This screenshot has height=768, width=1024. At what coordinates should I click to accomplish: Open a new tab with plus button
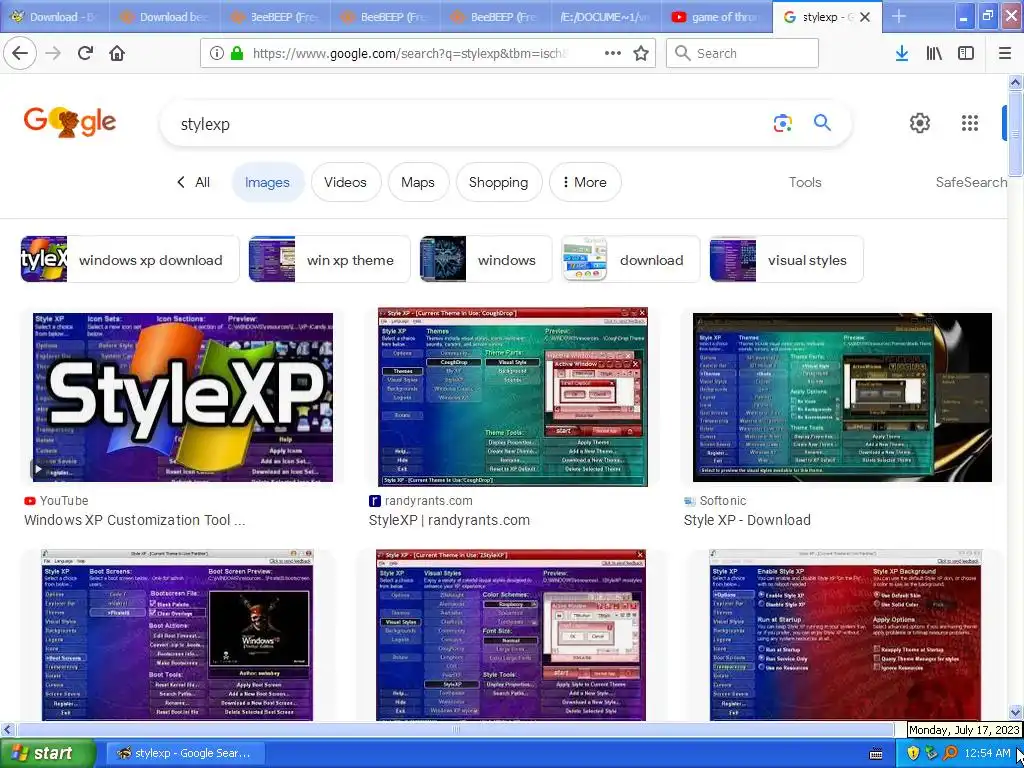[x=899, y=16]
